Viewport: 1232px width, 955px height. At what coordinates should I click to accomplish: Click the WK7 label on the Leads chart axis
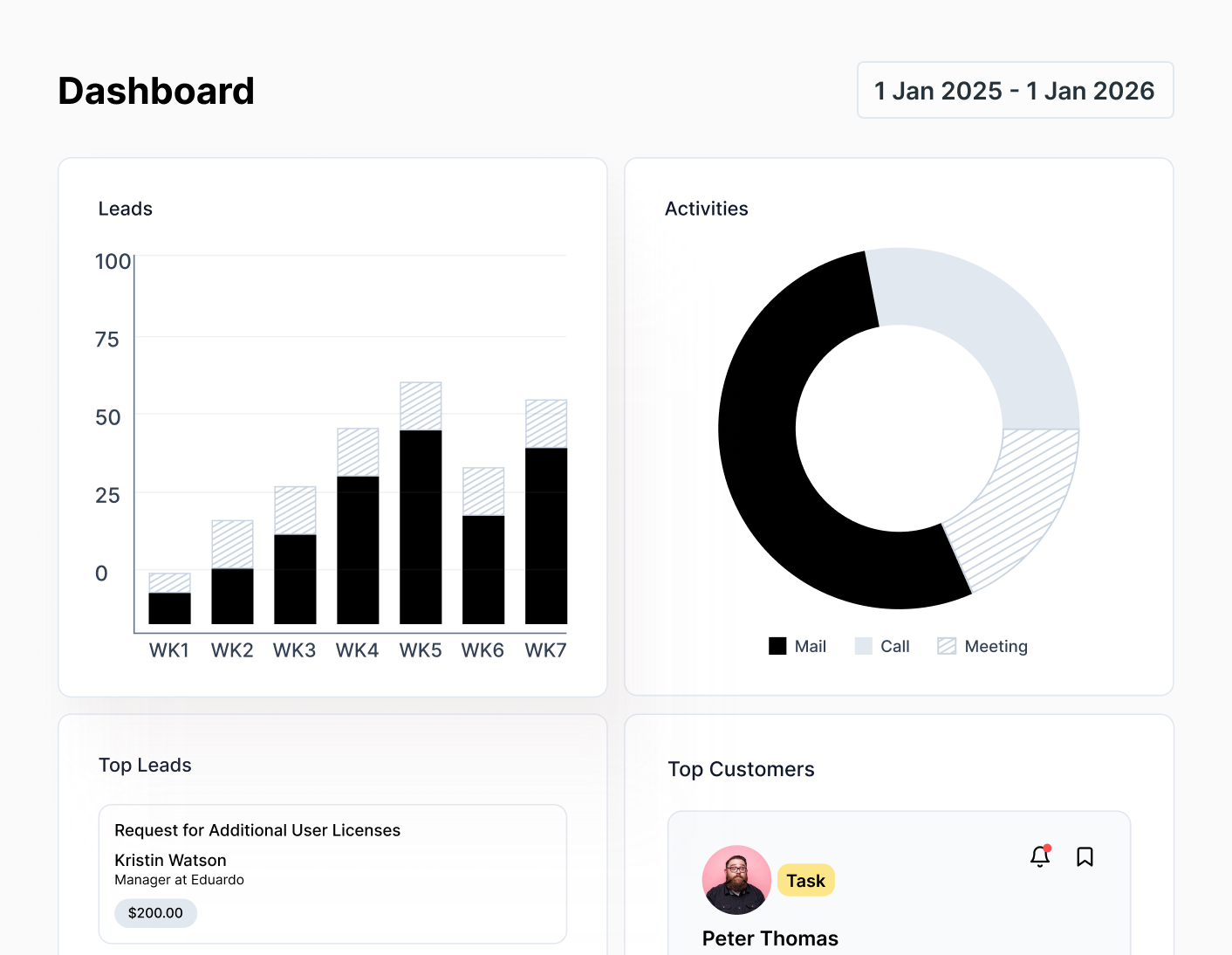545,649
